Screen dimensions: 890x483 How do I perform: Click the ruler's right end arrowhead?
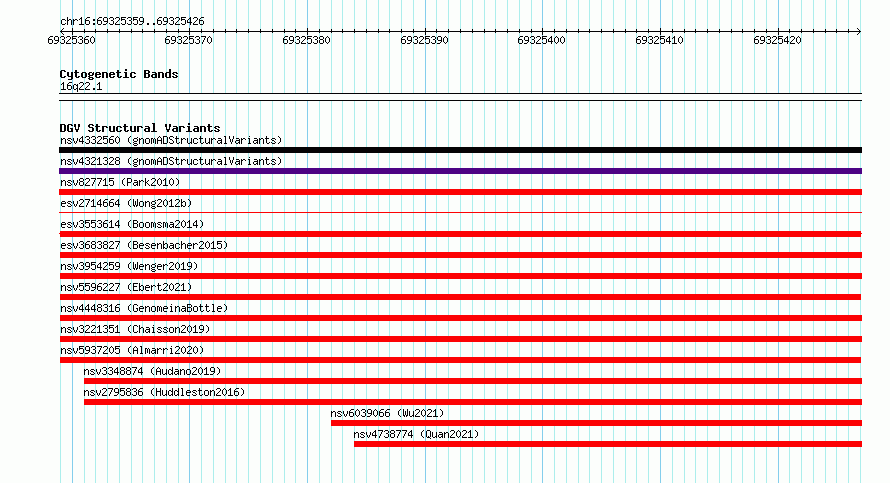(859, 31)
